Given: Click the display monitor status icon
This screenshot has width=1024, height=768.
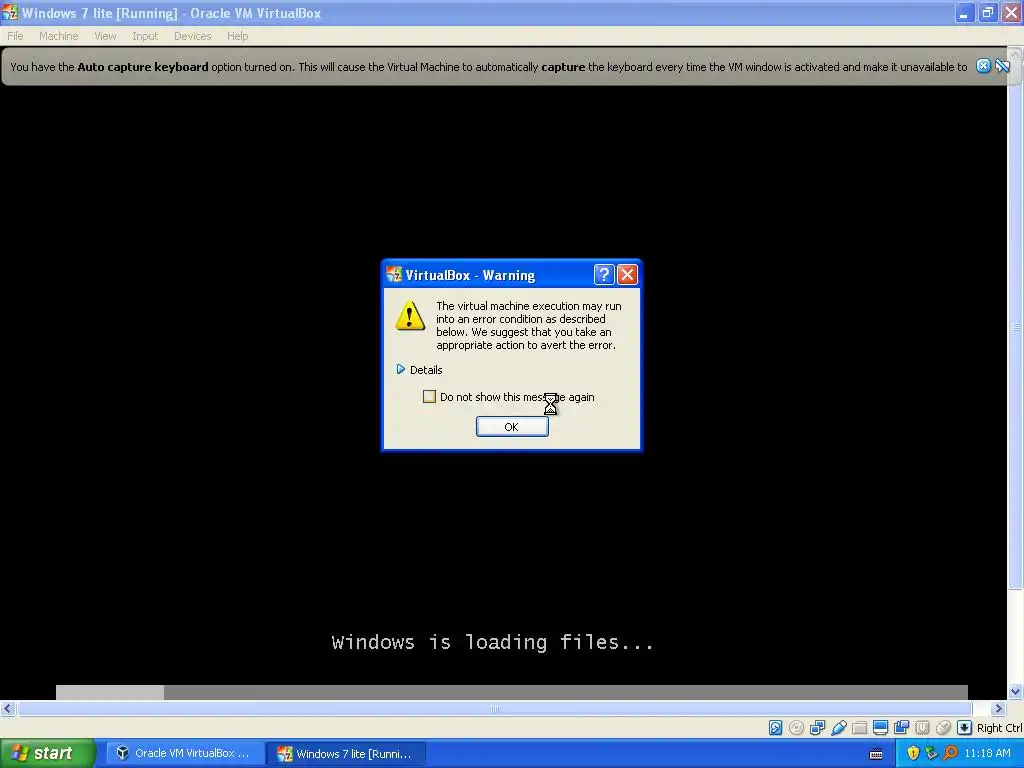Looking at the screenshot, I should (880, 728).
